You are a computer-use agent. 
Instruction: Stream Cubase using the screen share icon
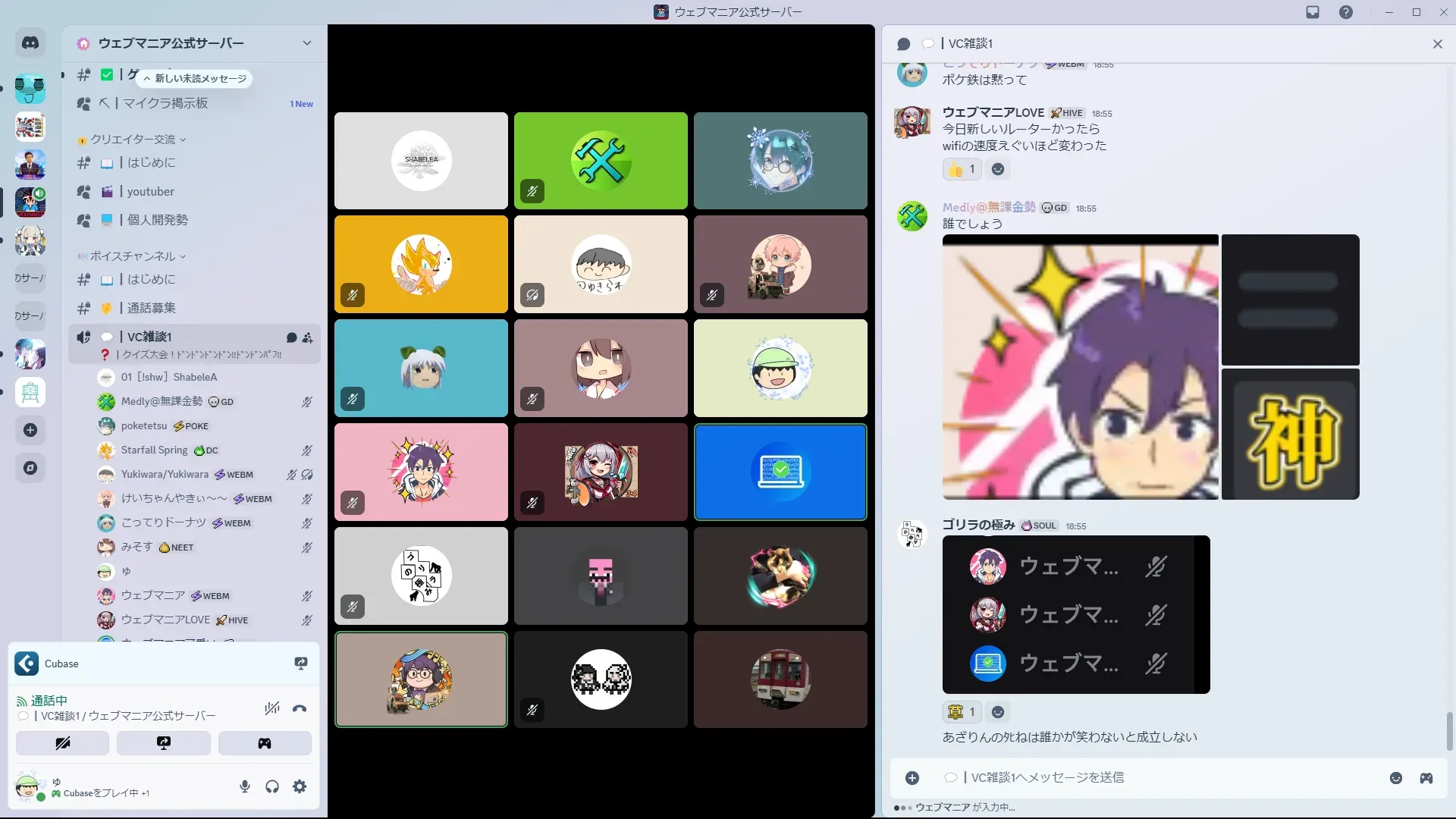[x=301, y=664]
